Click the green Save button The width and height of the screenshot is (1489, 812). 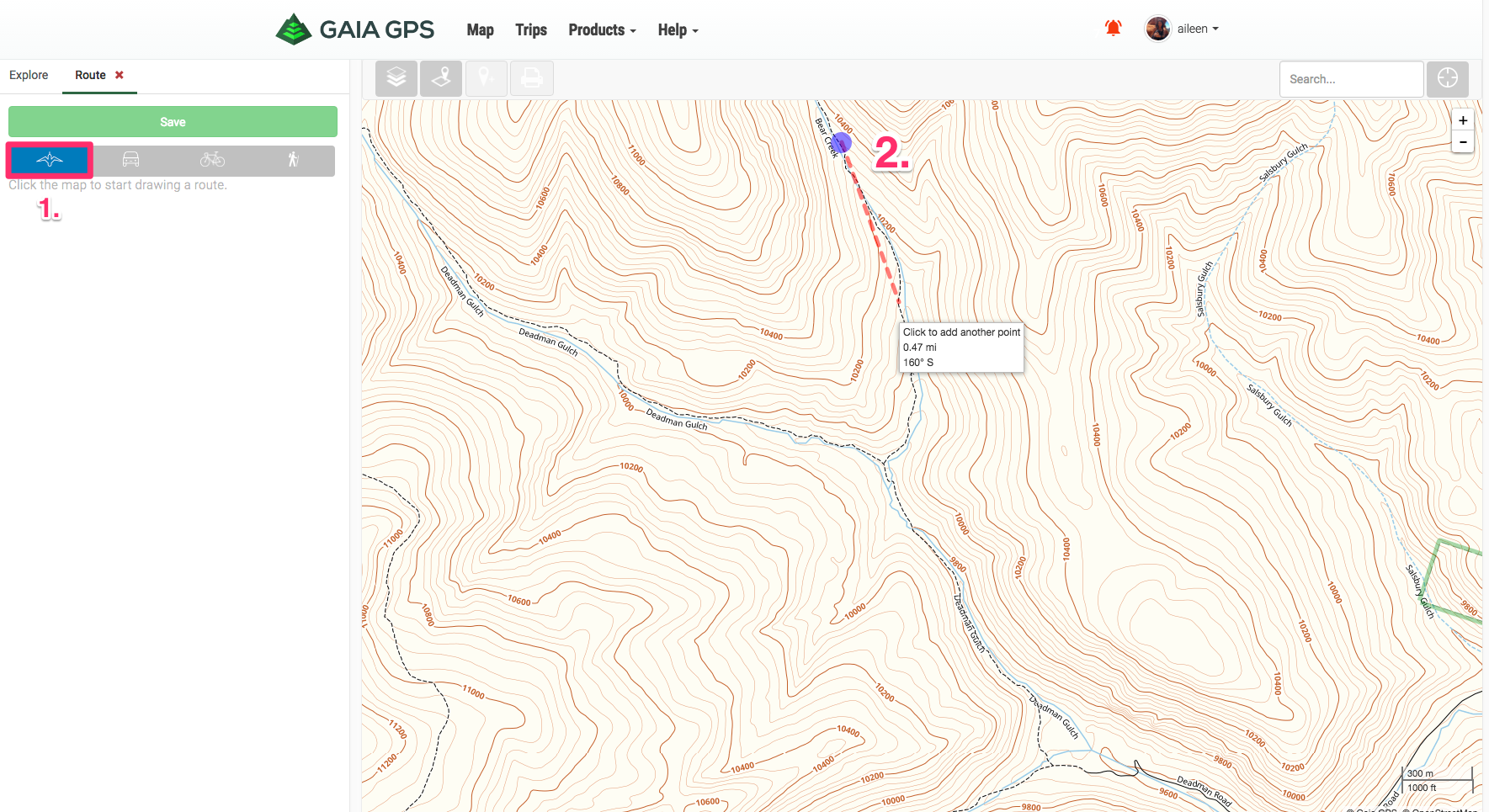[173, 122]
